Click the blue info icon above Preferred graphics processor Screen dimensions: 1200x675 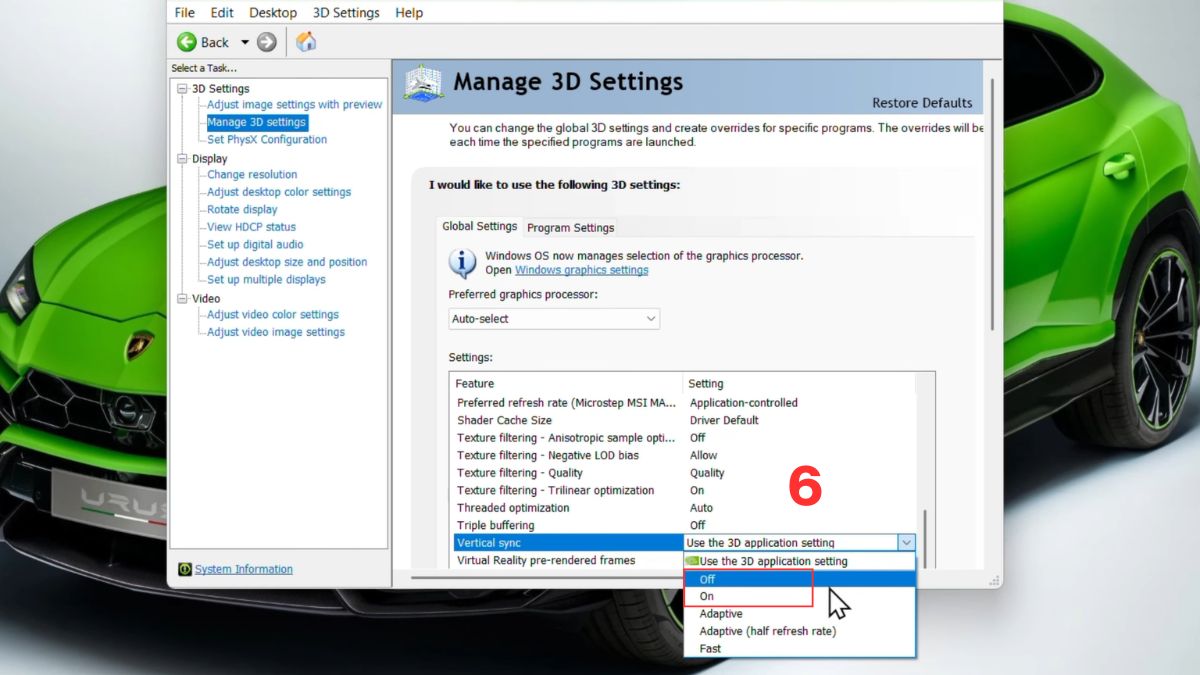[461, 261]
